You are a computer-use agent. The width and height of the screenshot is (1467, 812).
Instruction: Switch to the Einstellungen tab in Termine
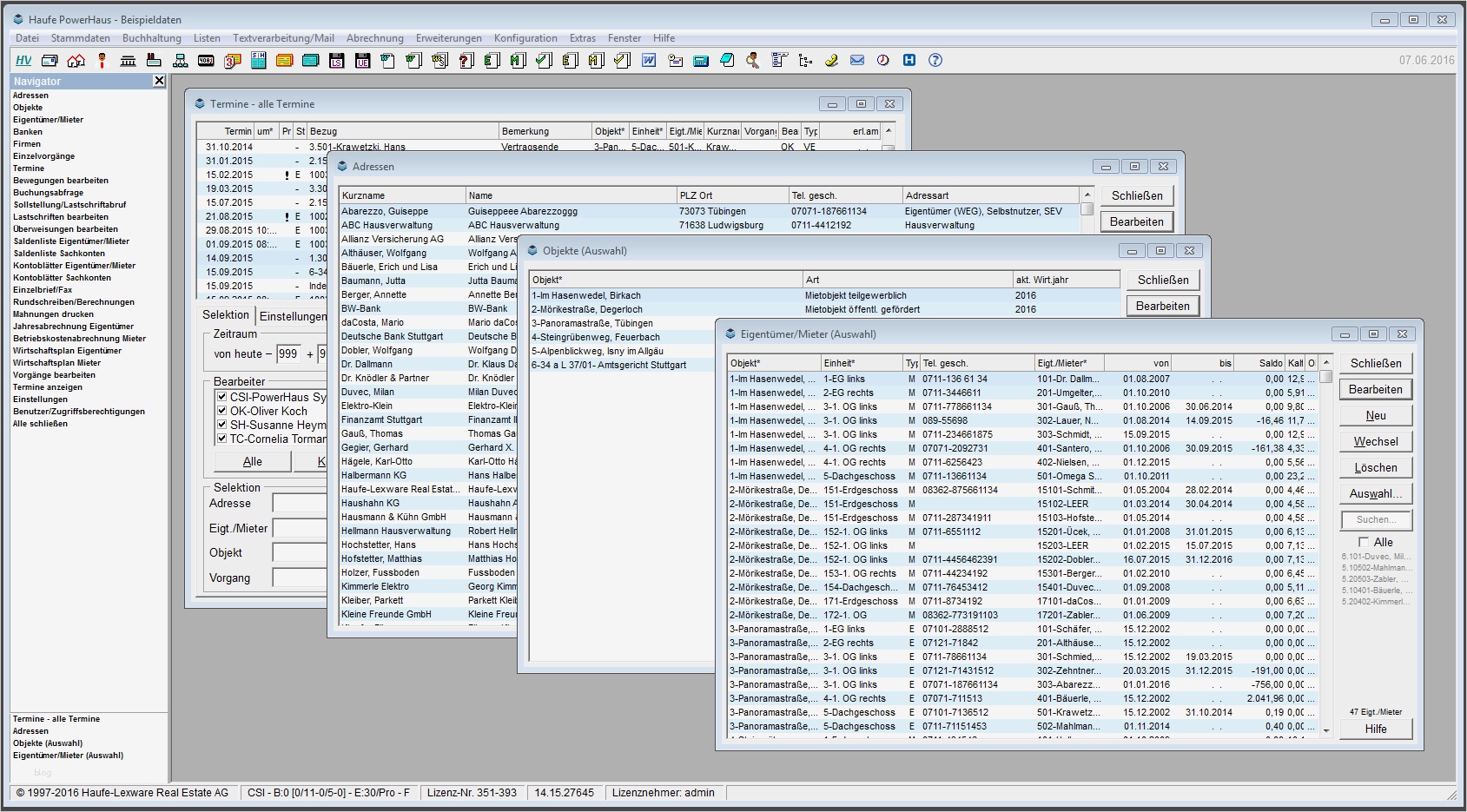293,316
